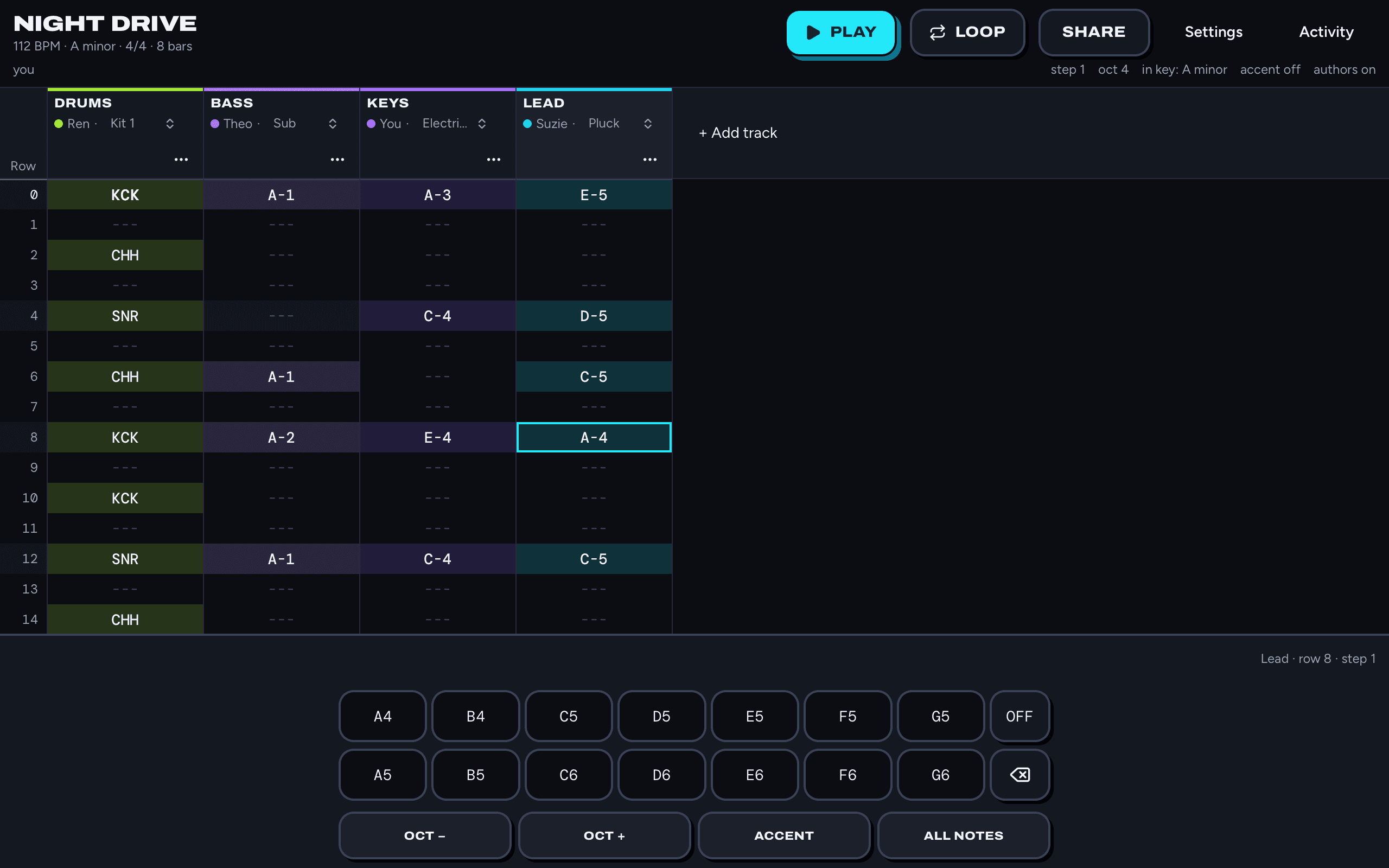Screen dimensions: 1389x868
Task: Open the Activity panel
Action: 1326,32
